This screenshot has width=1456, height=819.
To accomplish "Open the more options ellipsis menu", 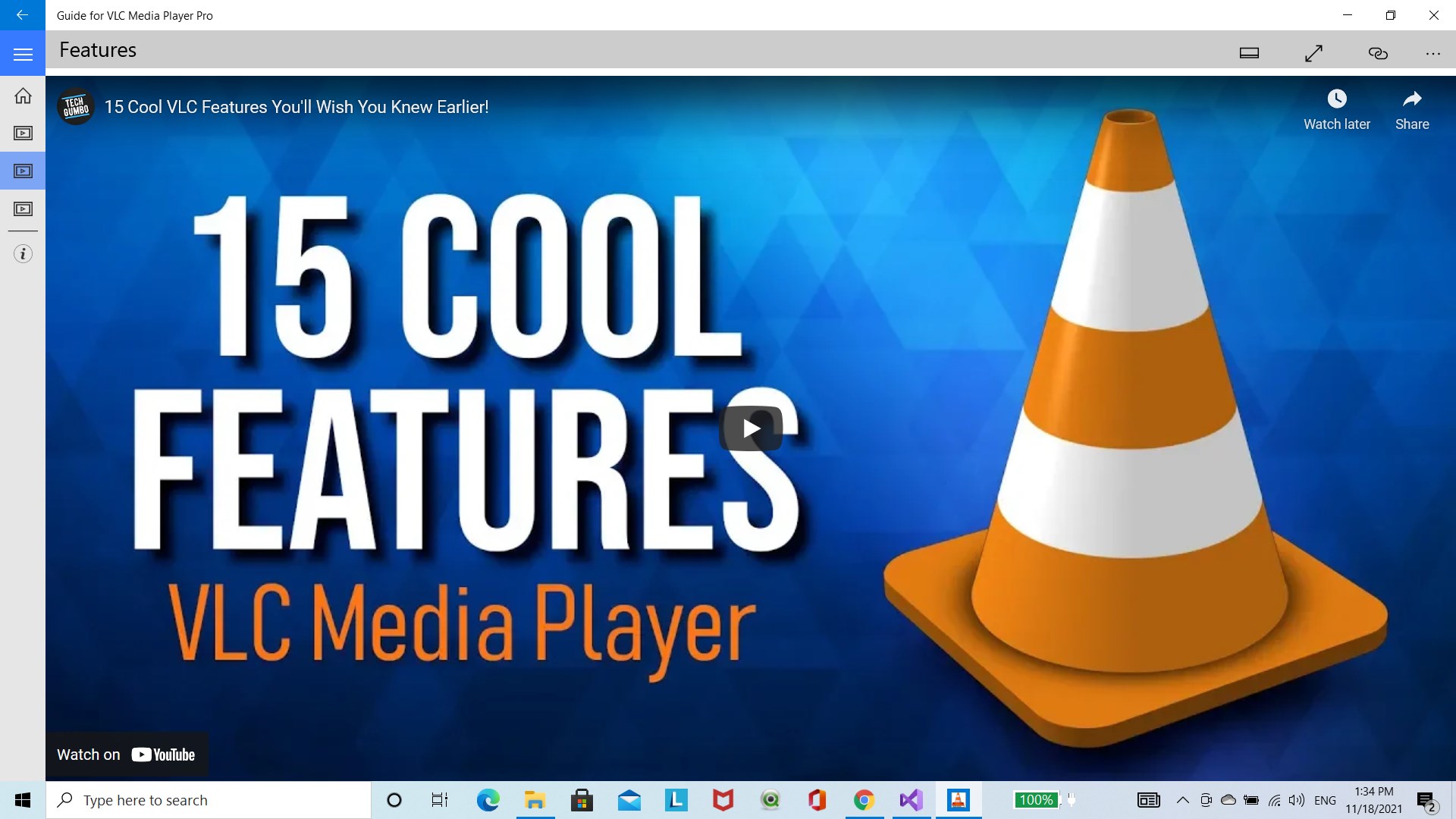I will coord(1432,53).
